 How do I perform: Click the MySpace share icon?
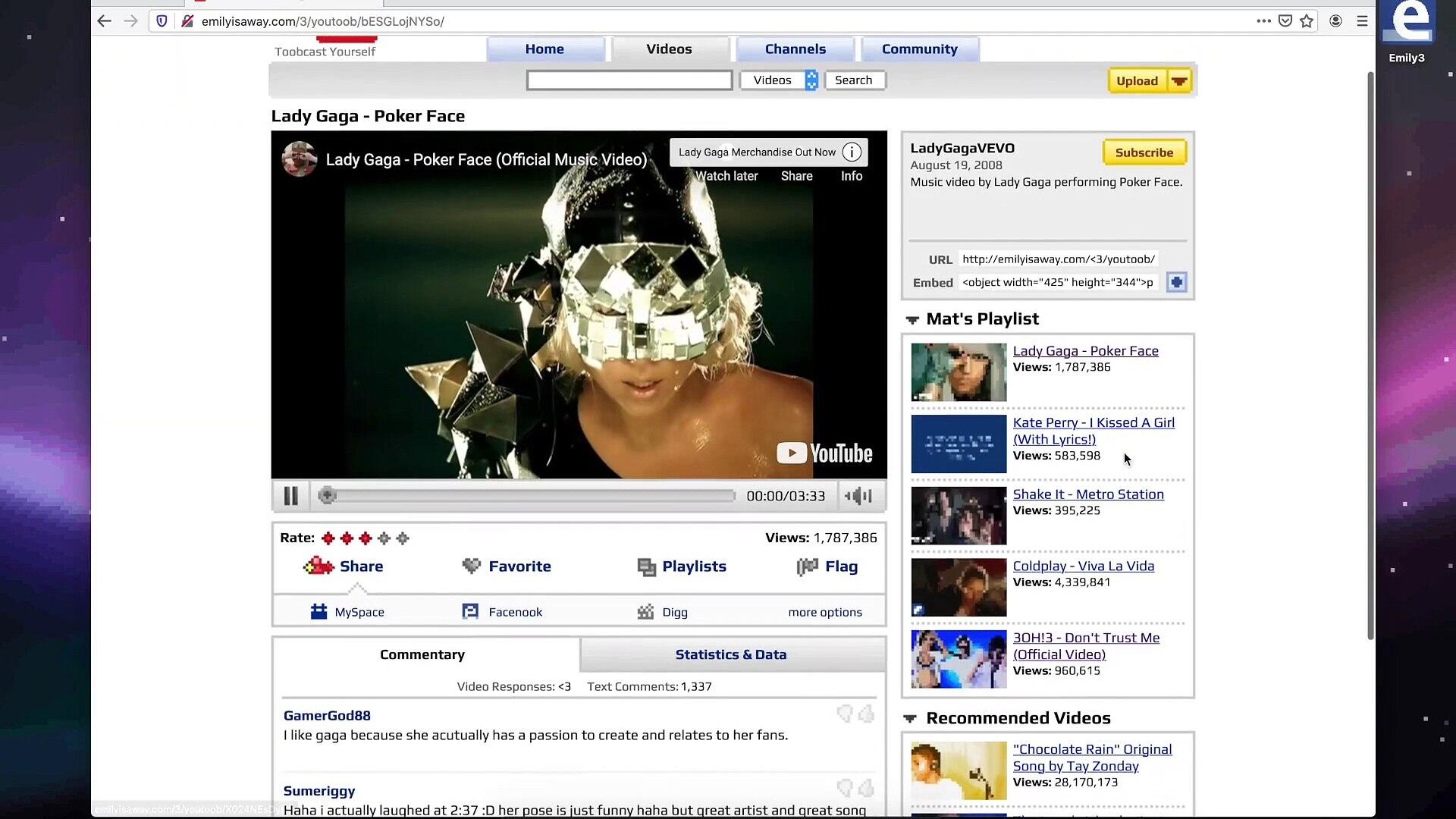point(318,612)
